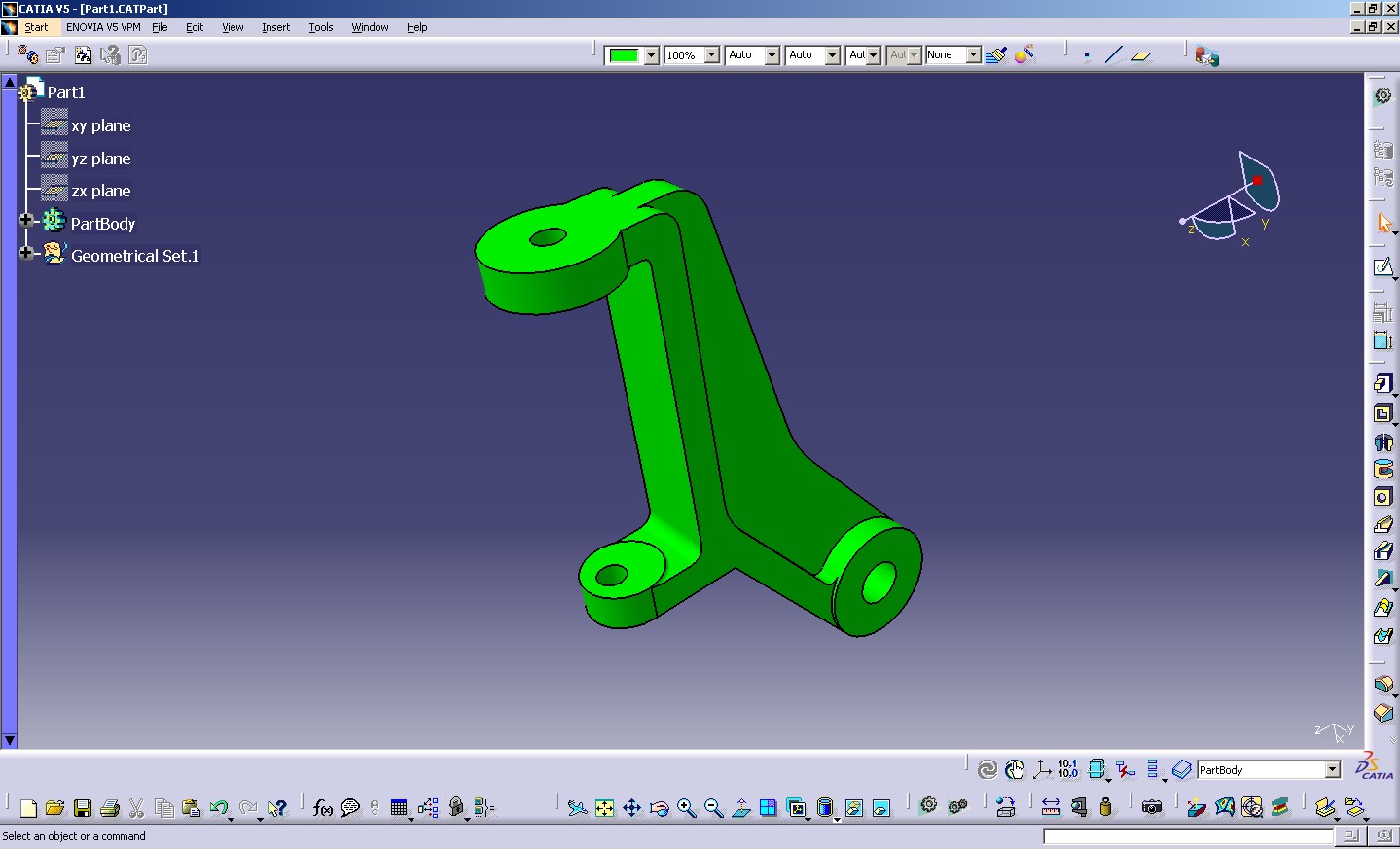The width and height of the screenshot is (1400, 849).
Task: Open the Help menu
Action: click(416, 27)
